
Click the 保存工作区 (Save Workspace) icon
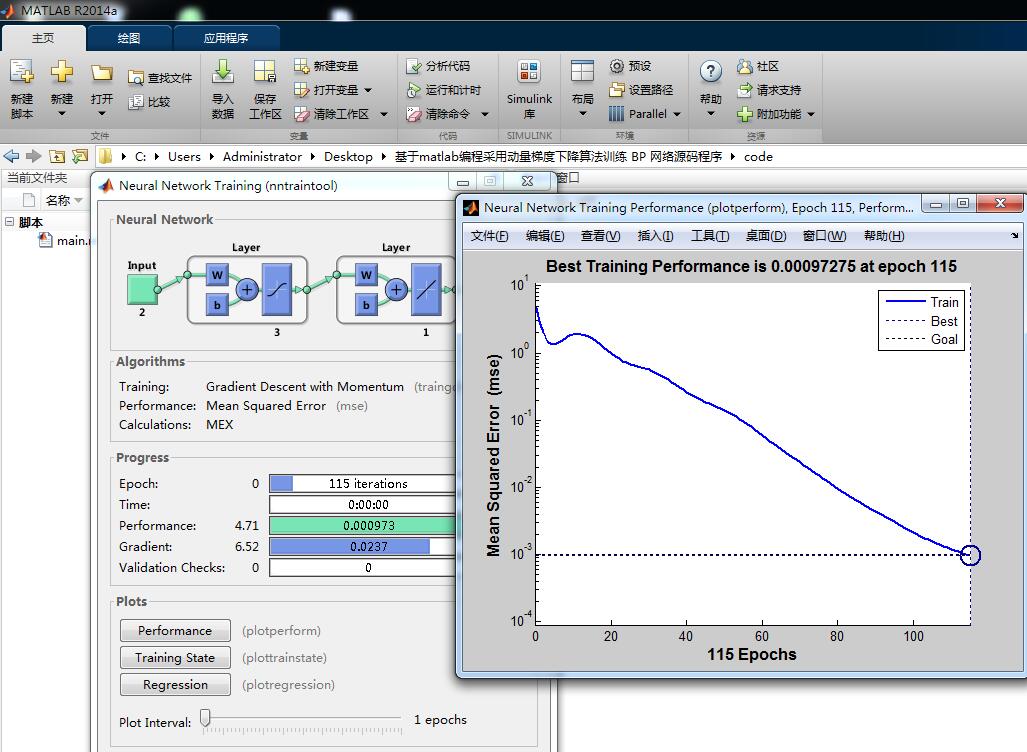coord(265,71)
